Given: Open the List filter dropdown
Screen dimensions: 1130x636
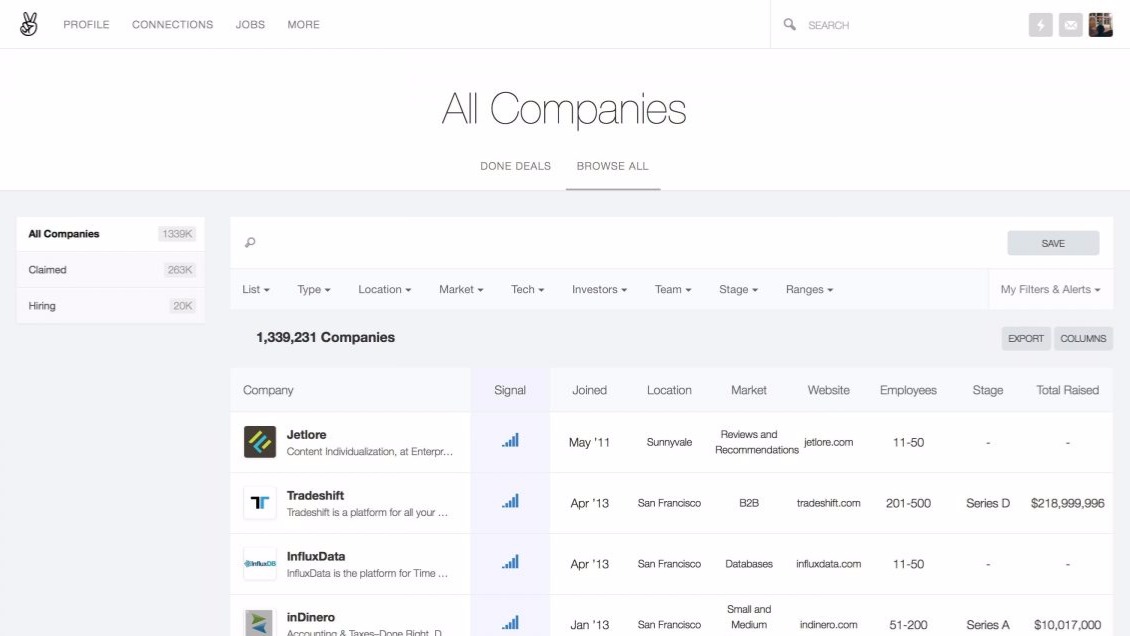Looking at the screenshot, I should click(256, 290).
